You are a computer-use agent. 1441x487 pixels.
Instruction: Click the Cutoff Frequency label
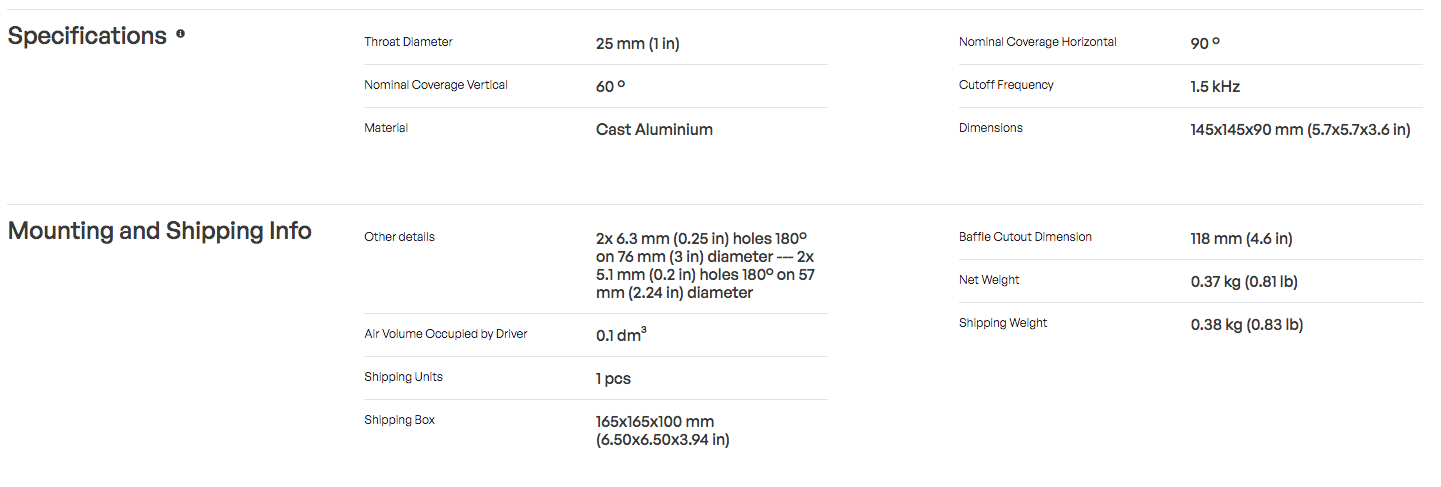coord(1006,85)
